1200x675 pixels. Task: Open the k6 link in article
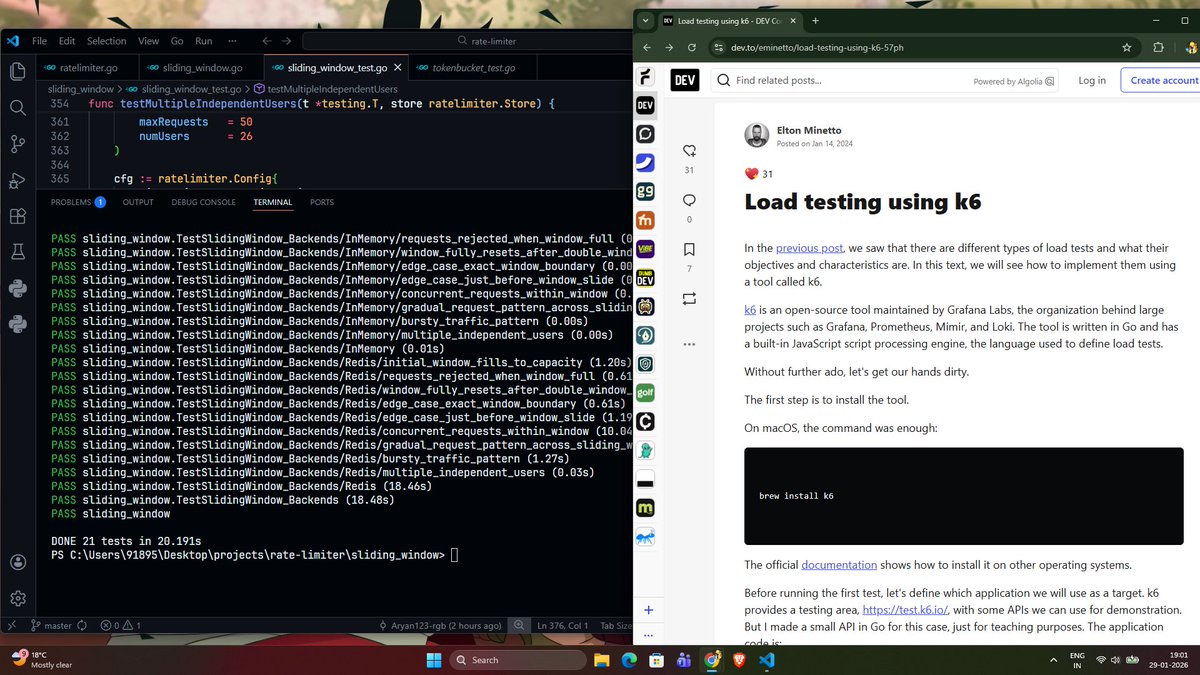click(750, 310)
